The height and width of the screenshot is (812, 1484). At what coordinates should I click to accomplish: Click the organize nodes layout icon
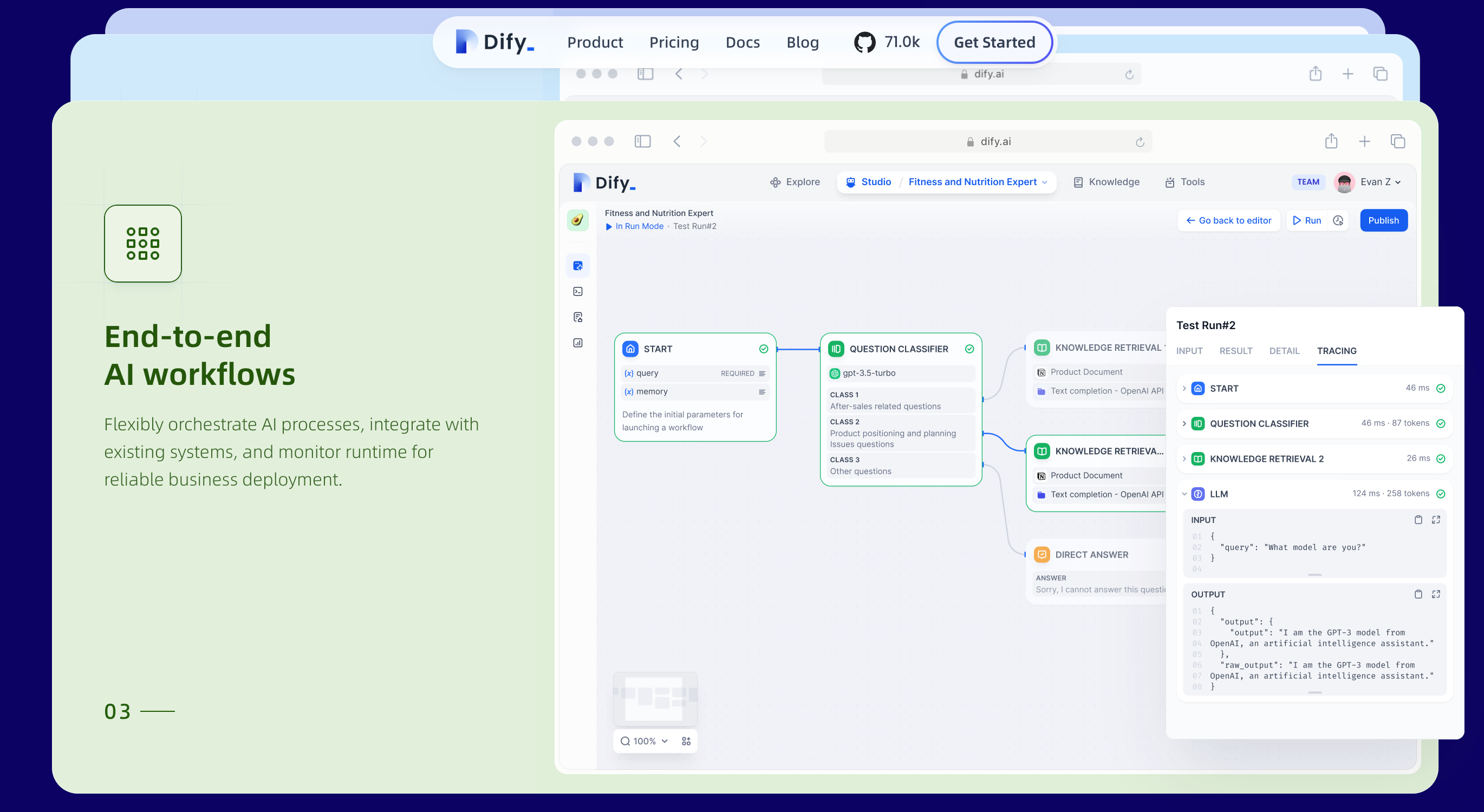point(686,741)
